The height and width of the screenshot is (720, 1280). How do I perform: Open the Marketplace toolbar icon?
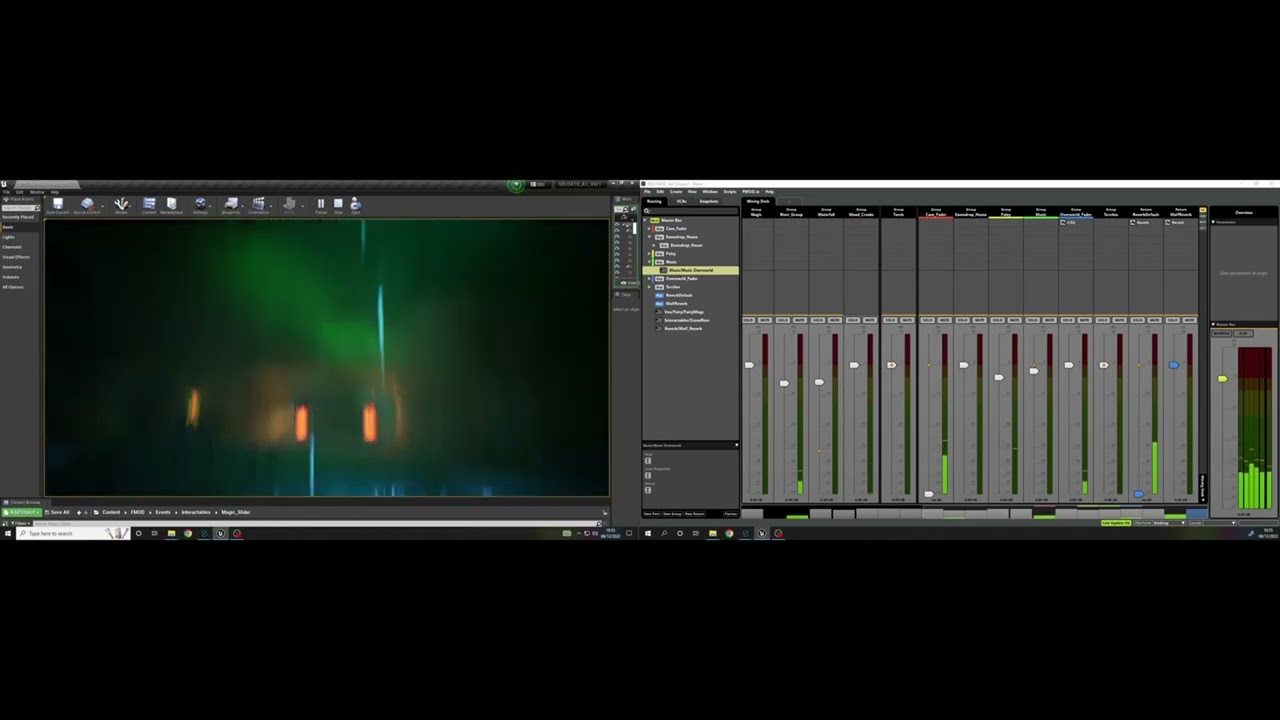pos(171,204)
